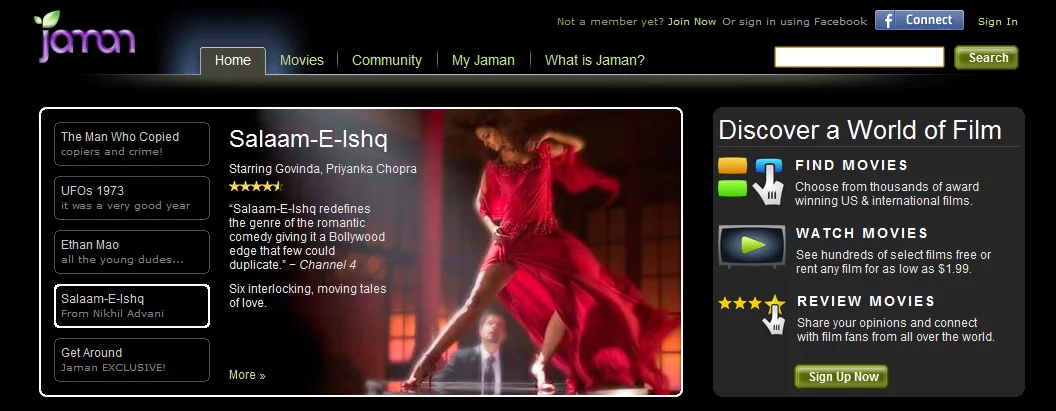Click the Watch Movies play screen icon

(x=751, y=246)
